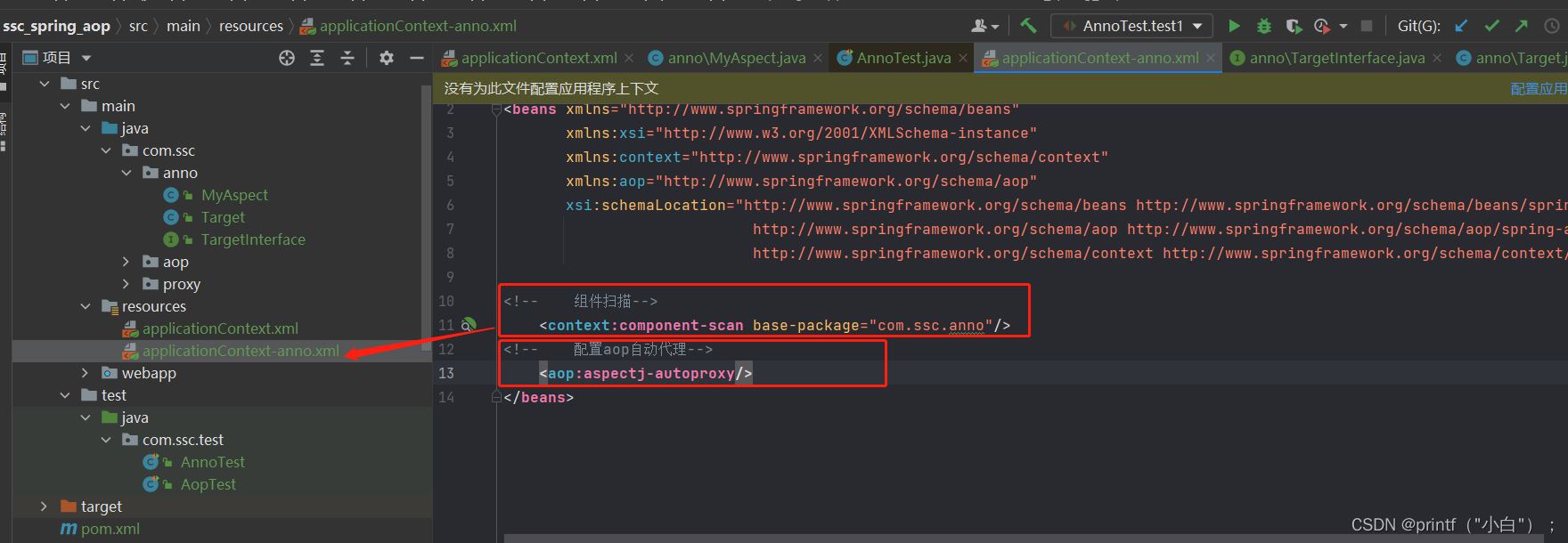Collapse the anno package node
The height and width of the screenshot is (543, 1568).
pos(127,173)
